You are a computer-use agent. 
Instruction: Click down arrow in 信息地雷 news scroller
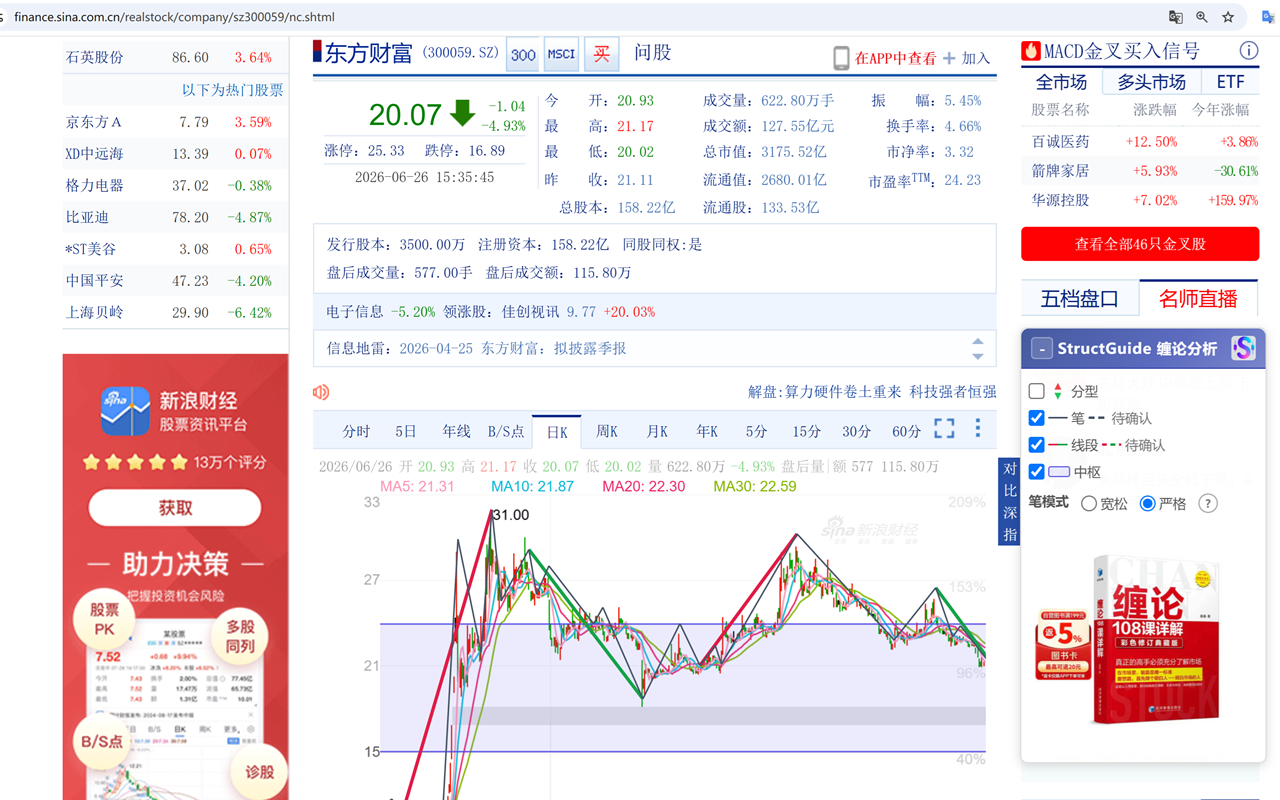point(978,356)
